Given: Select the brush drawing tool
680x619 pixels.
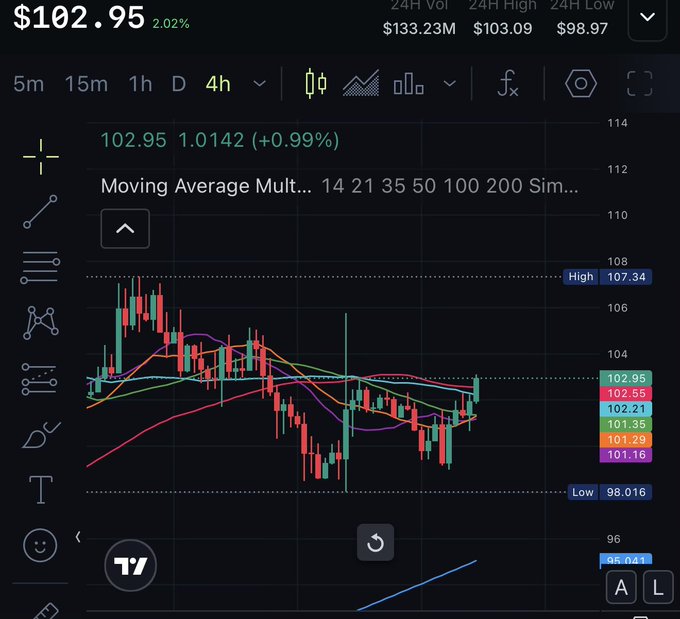Looking at the screenshot, I should [x=41, y=434].
